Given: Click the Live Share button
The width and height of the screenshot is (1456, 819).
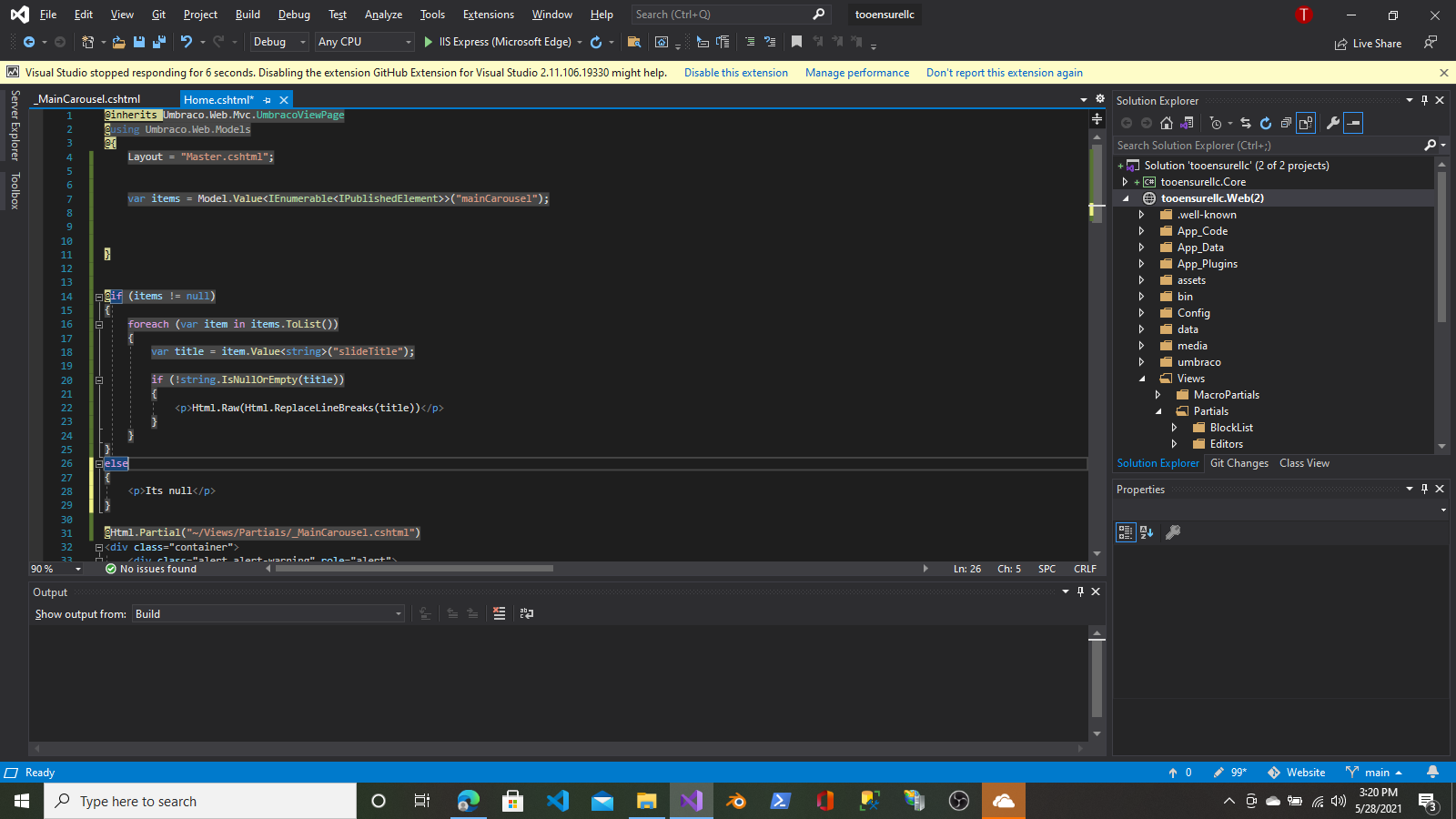Looking at the screenshot, I should [x=1368, y=43].
